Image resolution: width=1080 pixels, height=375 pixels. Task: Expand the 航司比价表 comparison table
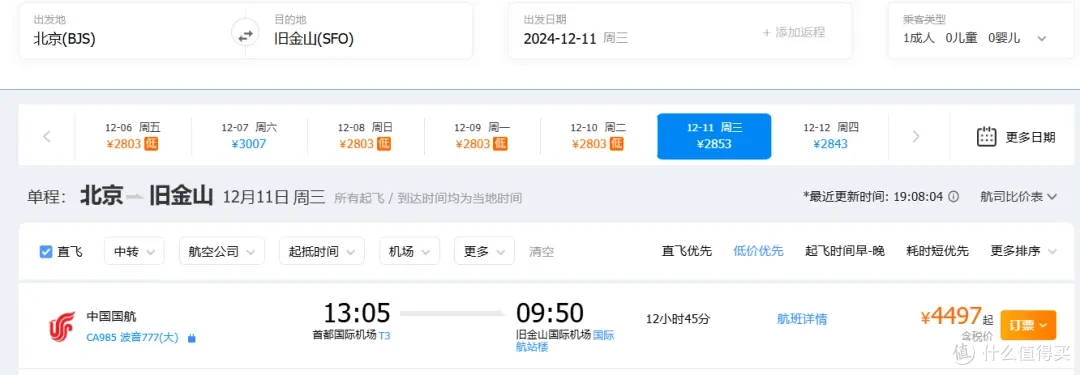point(1018,196)
